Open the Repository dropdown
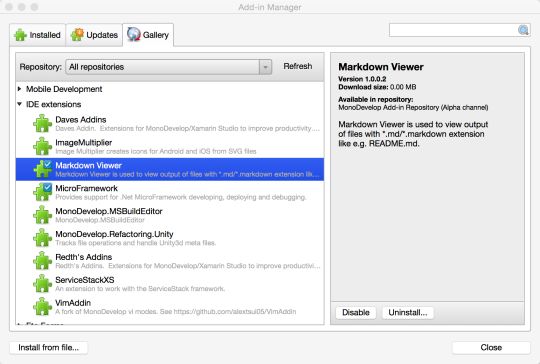The width and height of the screenshot is (540, 364). tap(169, 67)
